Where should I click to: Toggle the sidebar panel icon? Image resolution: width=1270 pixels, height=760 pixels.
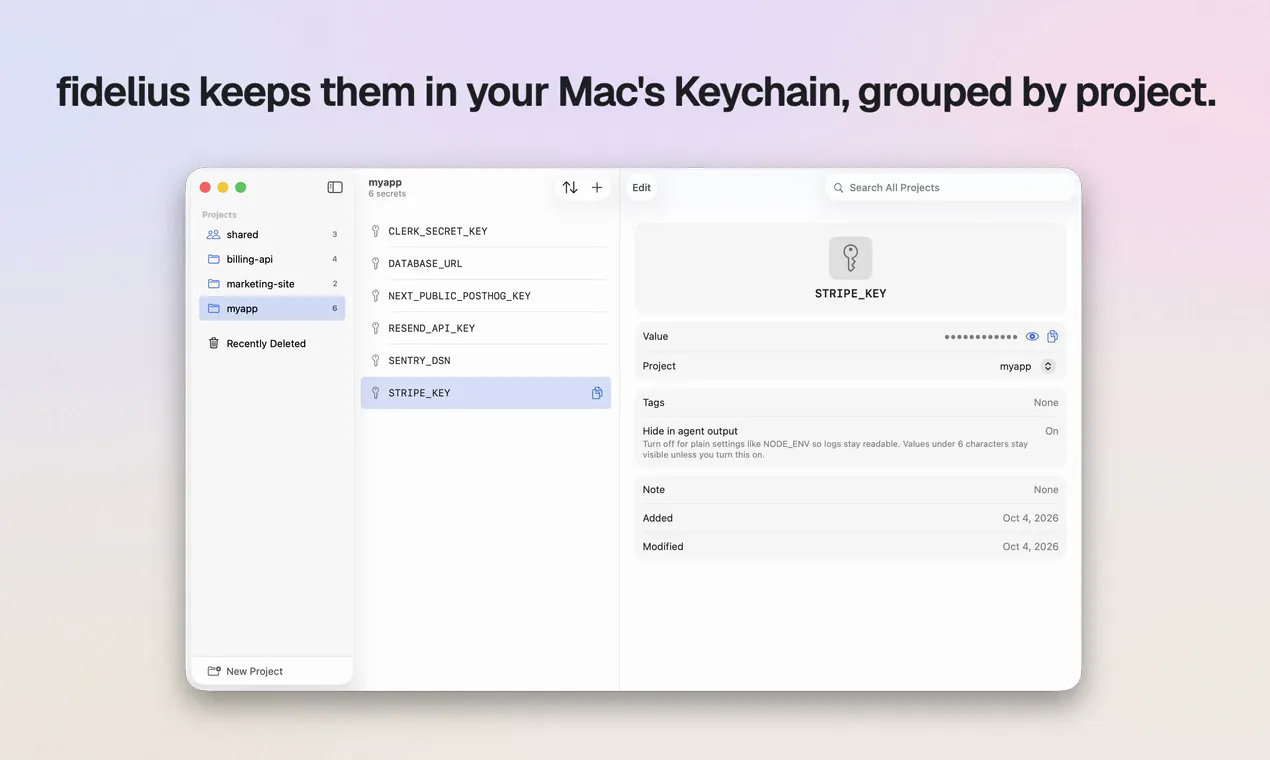tap(335, 187)
